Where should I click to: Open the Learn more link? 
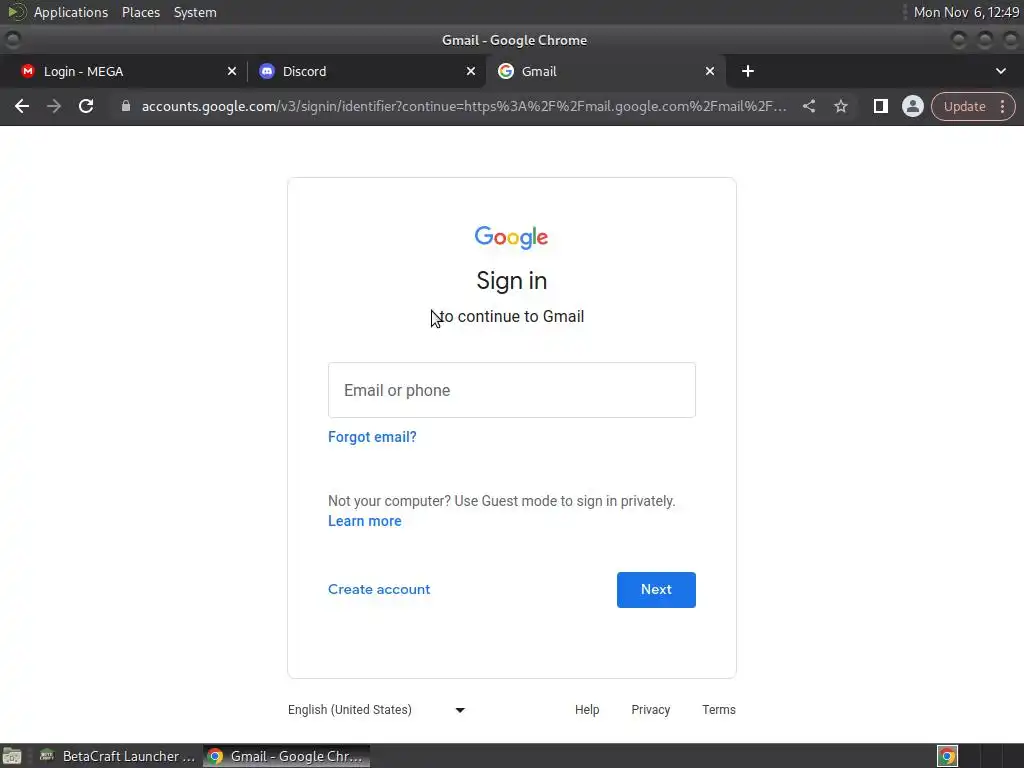[364, 521]
